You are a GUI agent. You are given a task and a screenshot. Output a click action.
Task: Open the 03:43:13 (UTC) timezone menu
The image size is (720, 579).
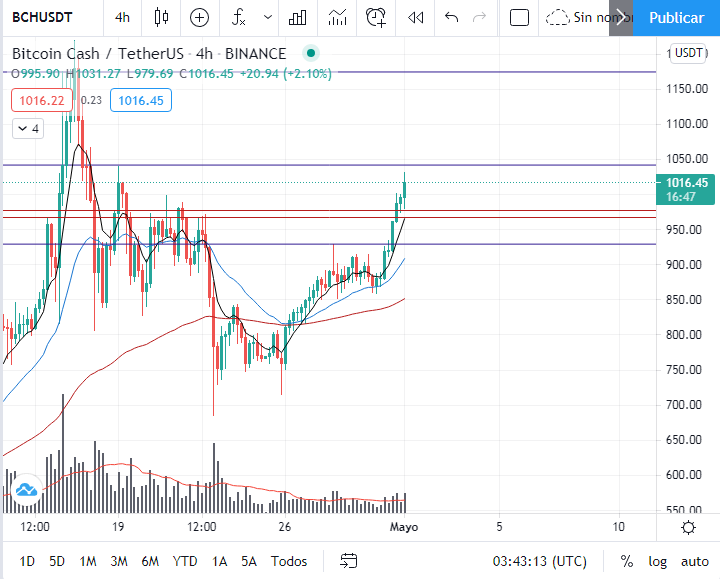coord(540,561)
